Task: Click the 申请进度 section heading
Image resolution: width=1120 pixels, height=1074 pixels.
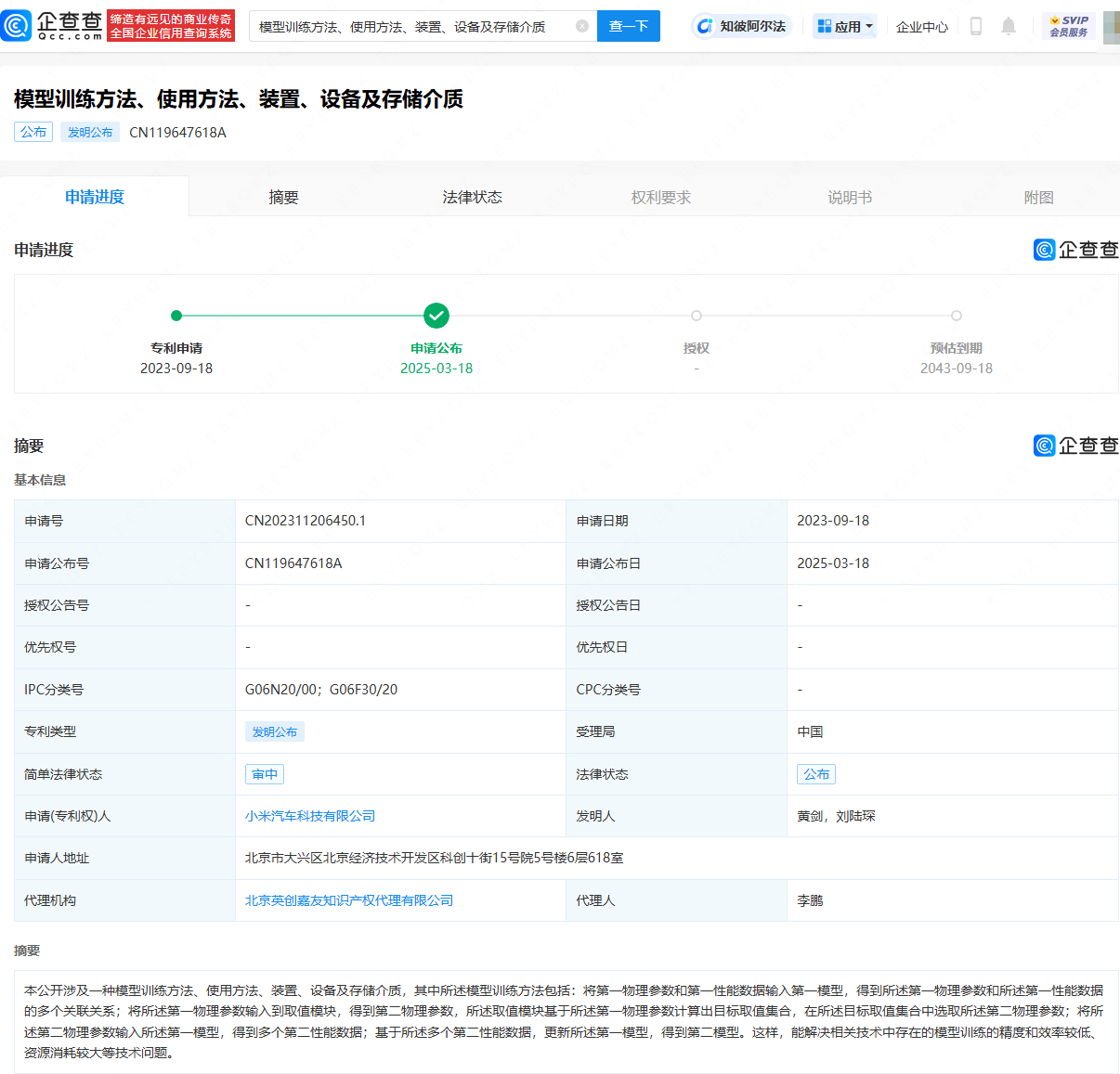Action: coord(44,250)
